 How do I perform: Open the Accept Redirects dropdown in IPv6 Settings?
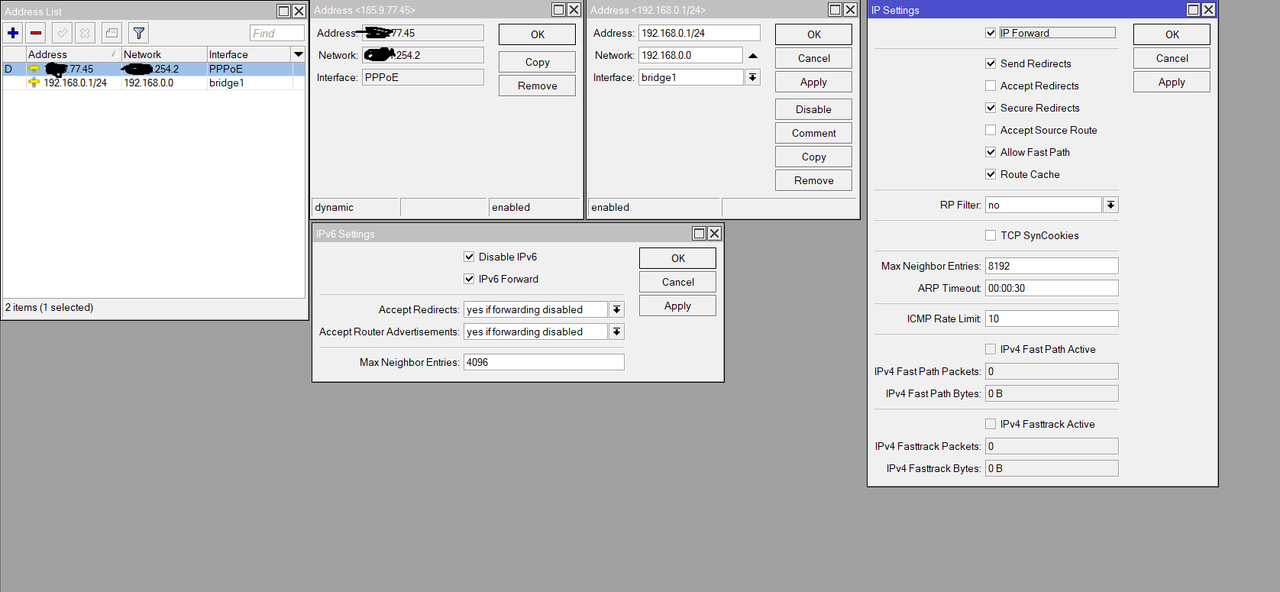pos(617,310)
